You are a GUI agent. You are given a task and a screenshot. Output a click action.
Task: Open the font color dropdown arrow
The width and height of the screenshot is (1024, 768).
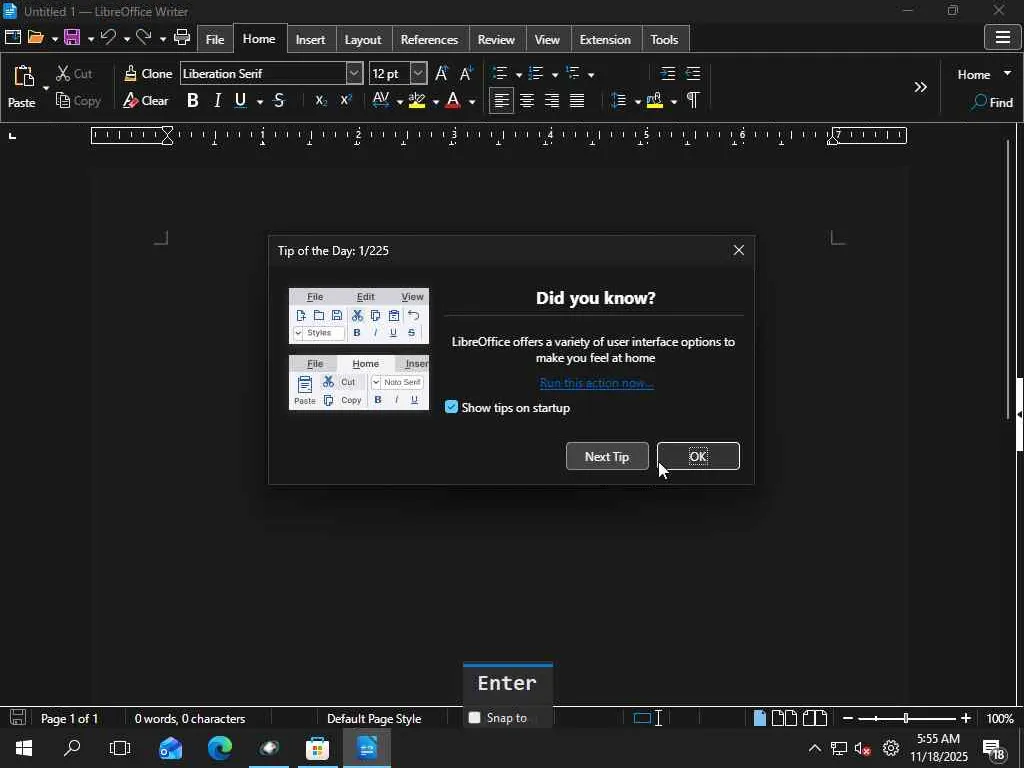472,102
